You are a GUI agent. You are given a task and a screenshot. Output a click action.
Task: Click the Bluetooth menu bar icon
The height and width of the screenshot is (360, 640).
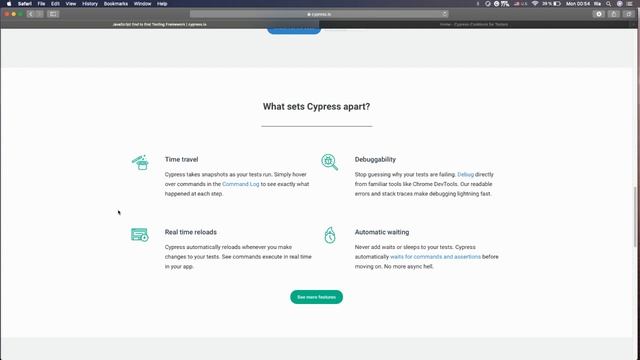pyautogui.click(x=478, y=4)
